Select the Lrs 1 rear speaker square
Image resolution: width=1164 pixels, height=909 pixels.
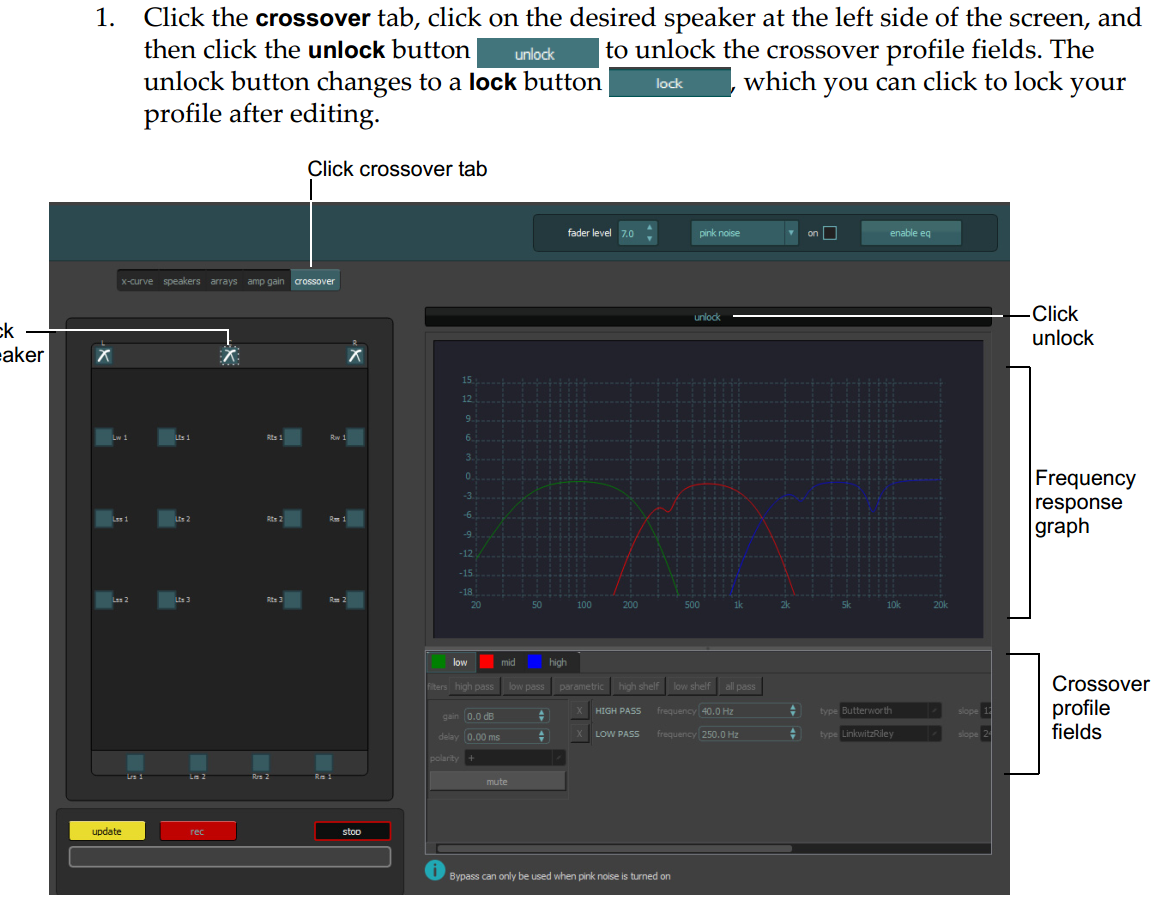pos(135,763)
